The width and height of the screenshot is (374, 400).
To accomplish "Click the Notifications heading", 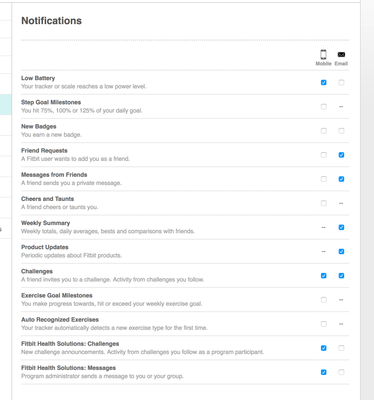I will click(x=51, y=21).
